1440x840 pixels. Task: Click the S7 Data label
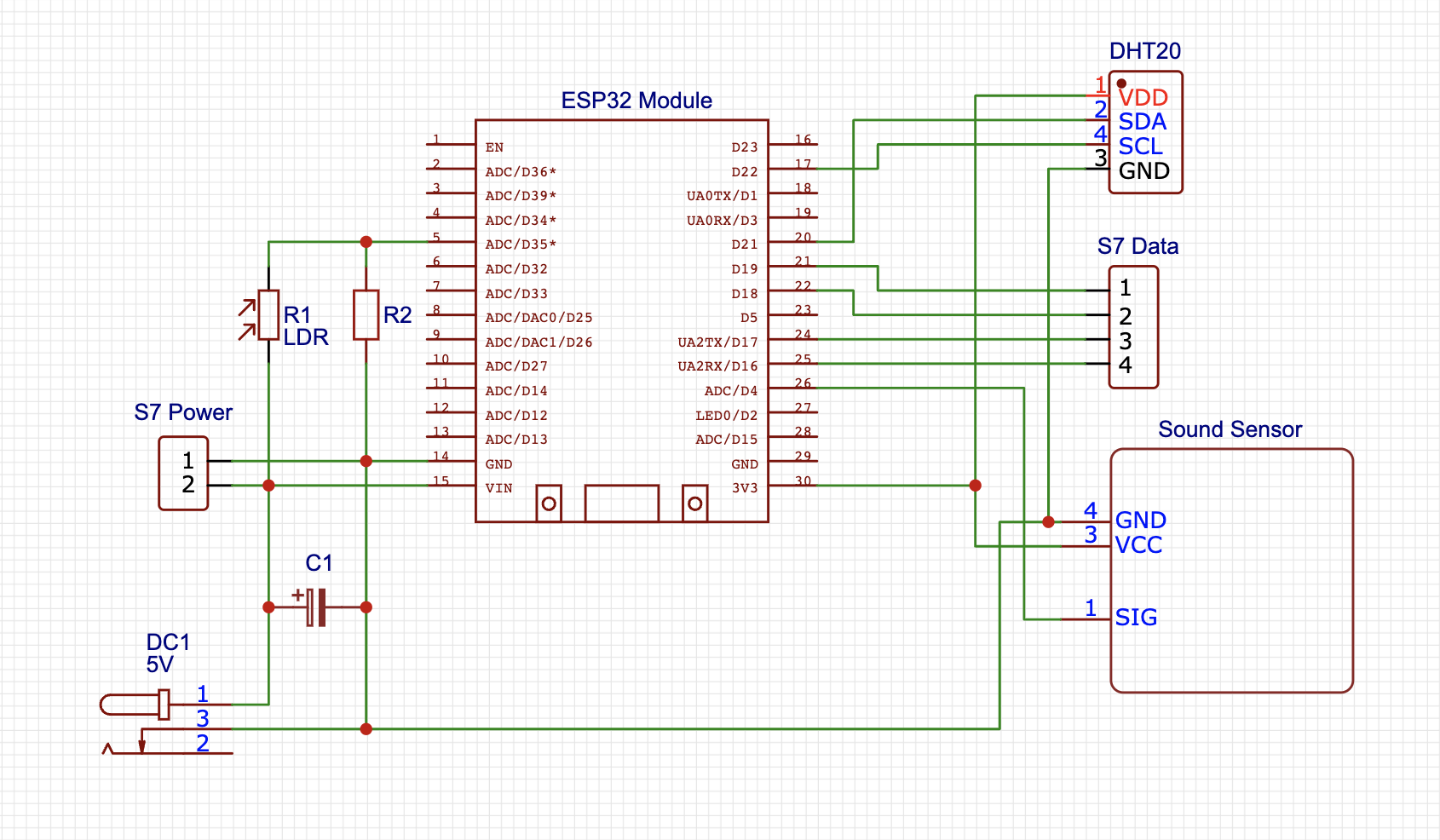1138,246
